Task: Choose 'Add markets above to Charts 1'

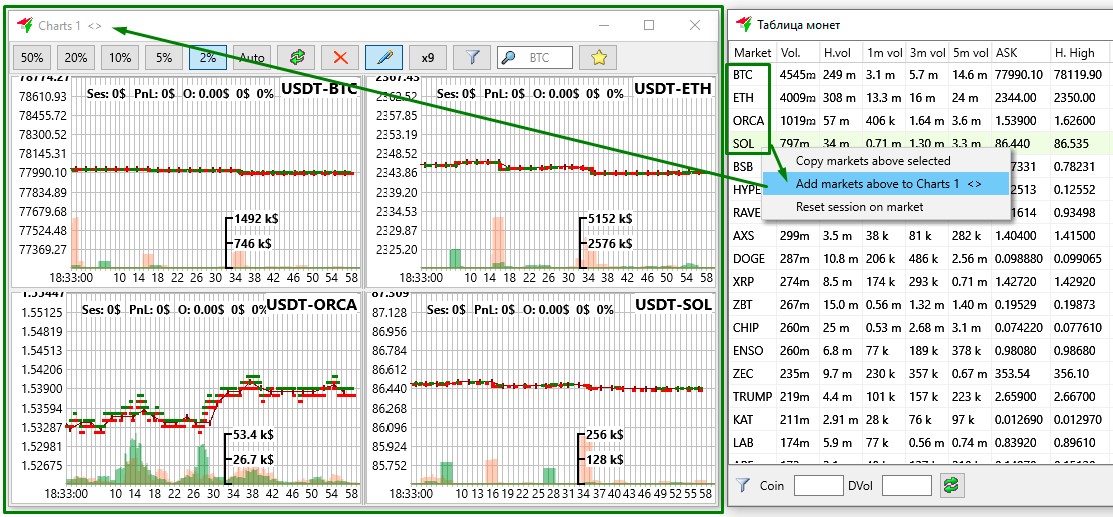Action: 887,184
